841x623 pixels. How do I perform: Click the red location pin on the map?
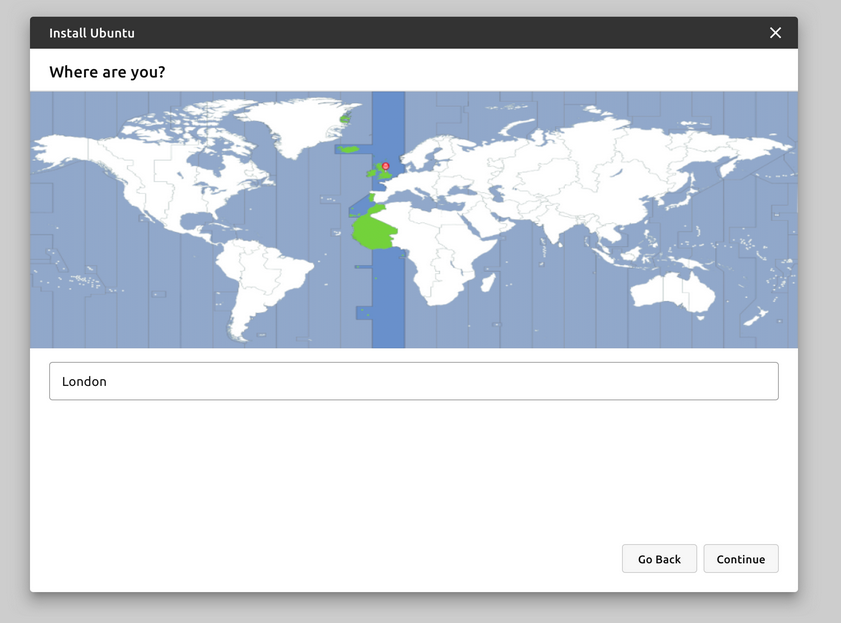[385, 166]
